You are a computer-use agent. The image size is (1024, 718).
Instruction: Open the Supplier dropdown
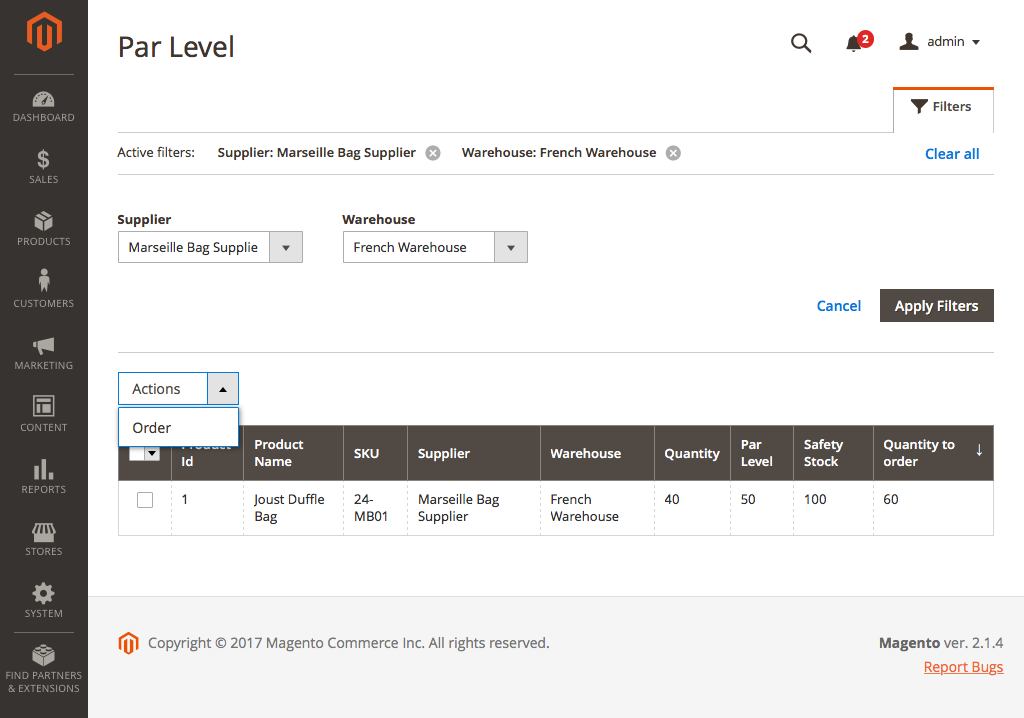click(210, 248)
